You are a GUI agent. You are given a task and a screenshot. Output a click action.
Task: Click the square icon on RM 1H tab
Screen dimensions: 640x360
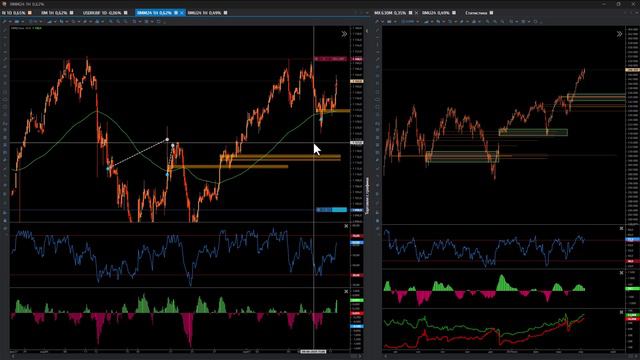(x=72, y=13)
